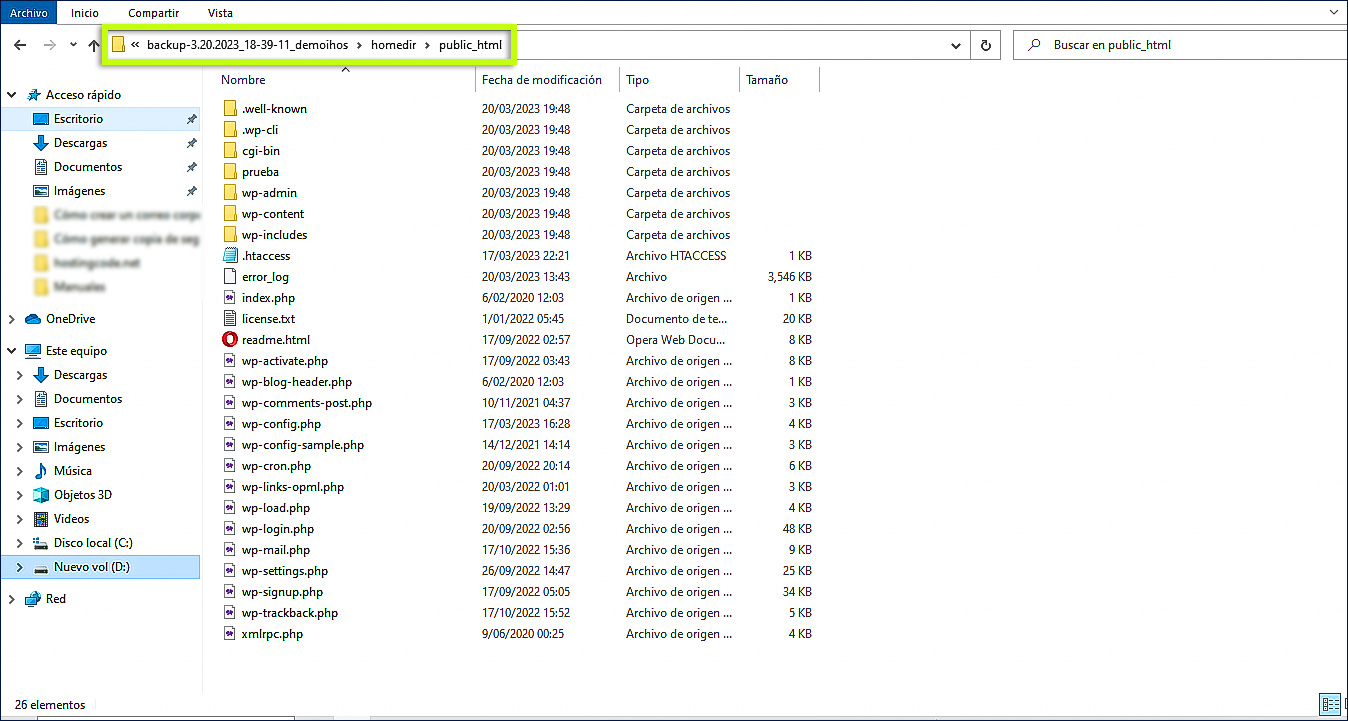Expand the Red tree node
Viewport: 1348px width, 721px height.
coord(12,599)
